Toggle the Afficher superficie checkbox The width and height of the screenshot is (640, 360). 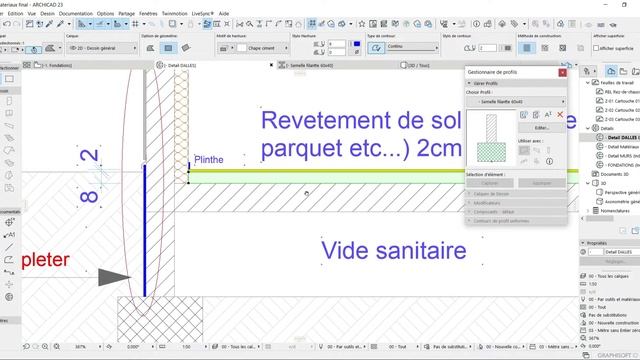596,48
